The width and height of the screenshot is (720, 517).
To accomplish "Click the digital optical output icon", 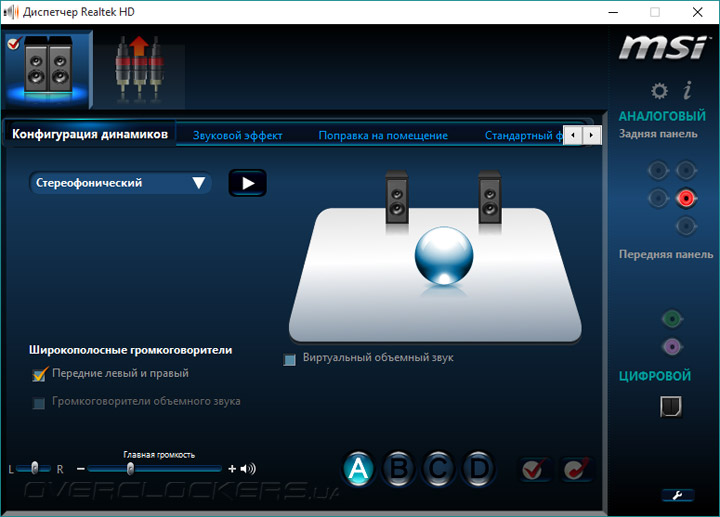I will [671, 406].
